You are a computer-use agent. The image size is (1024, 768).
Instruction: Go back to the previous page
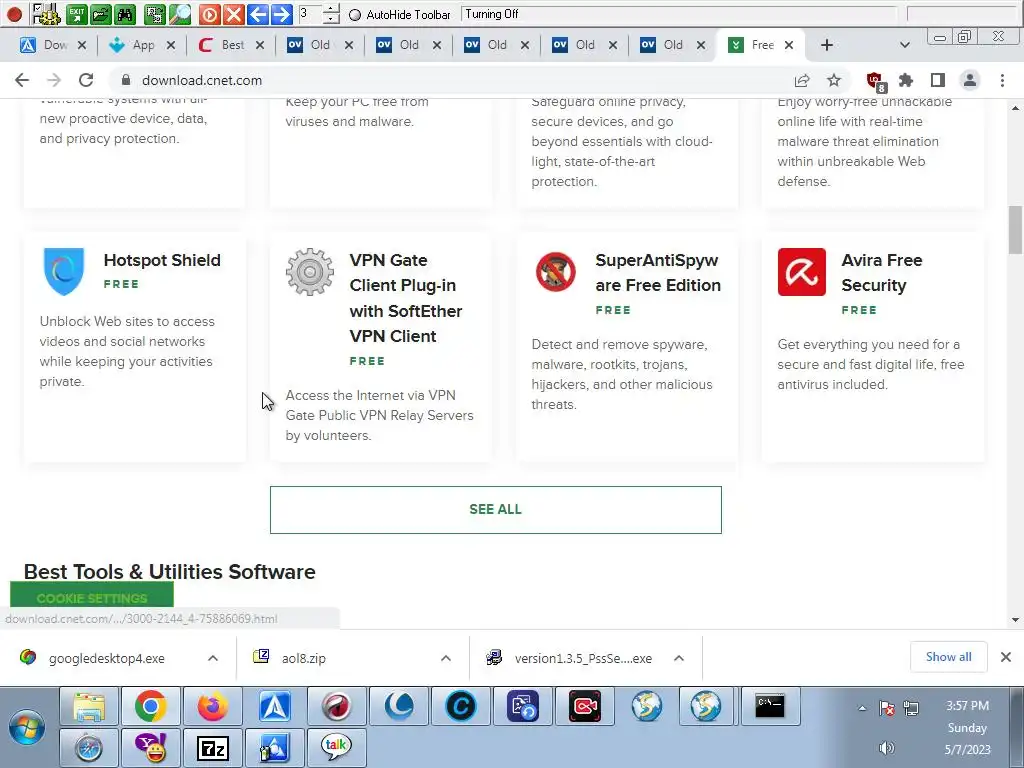[22, 80]
